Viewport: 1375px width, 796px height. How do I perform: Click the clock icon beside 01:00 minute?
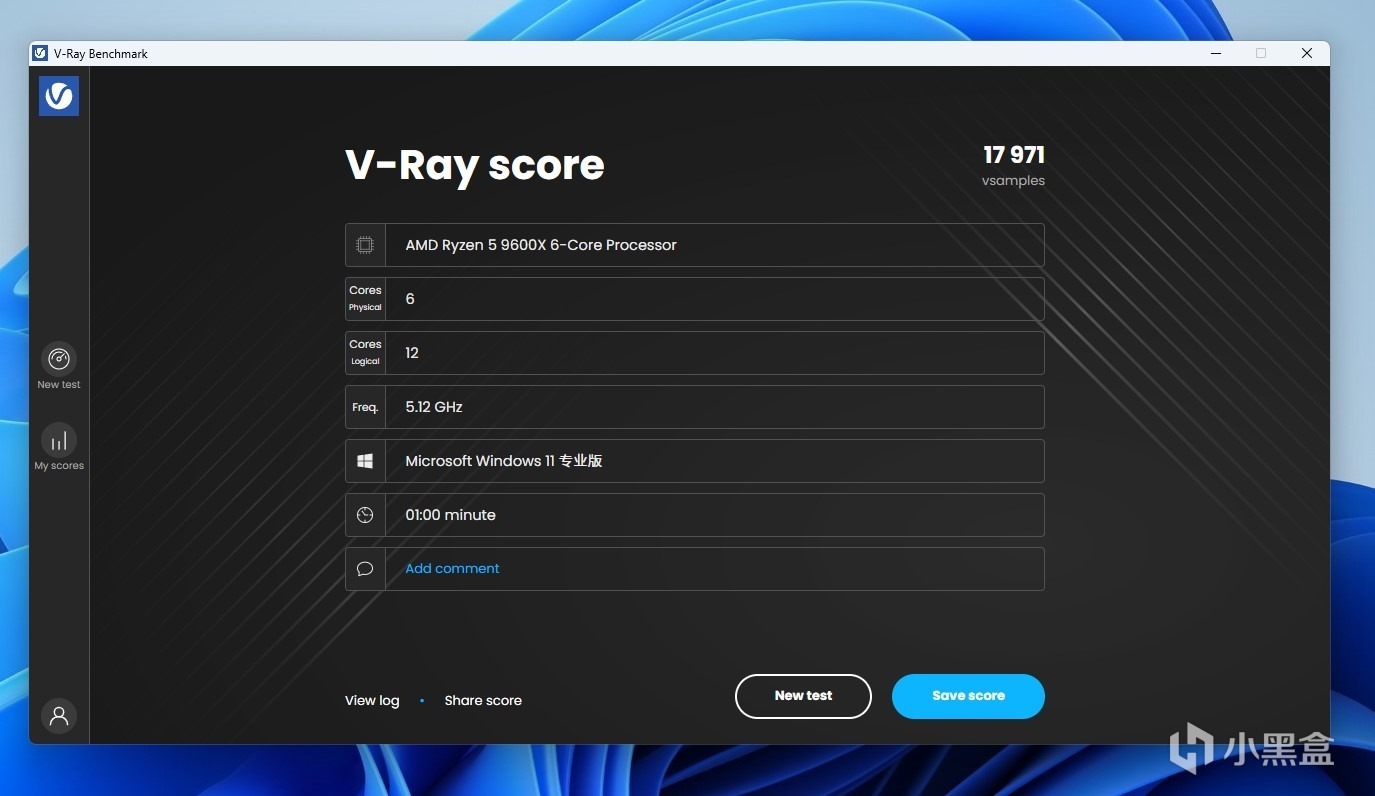point(365,515)
